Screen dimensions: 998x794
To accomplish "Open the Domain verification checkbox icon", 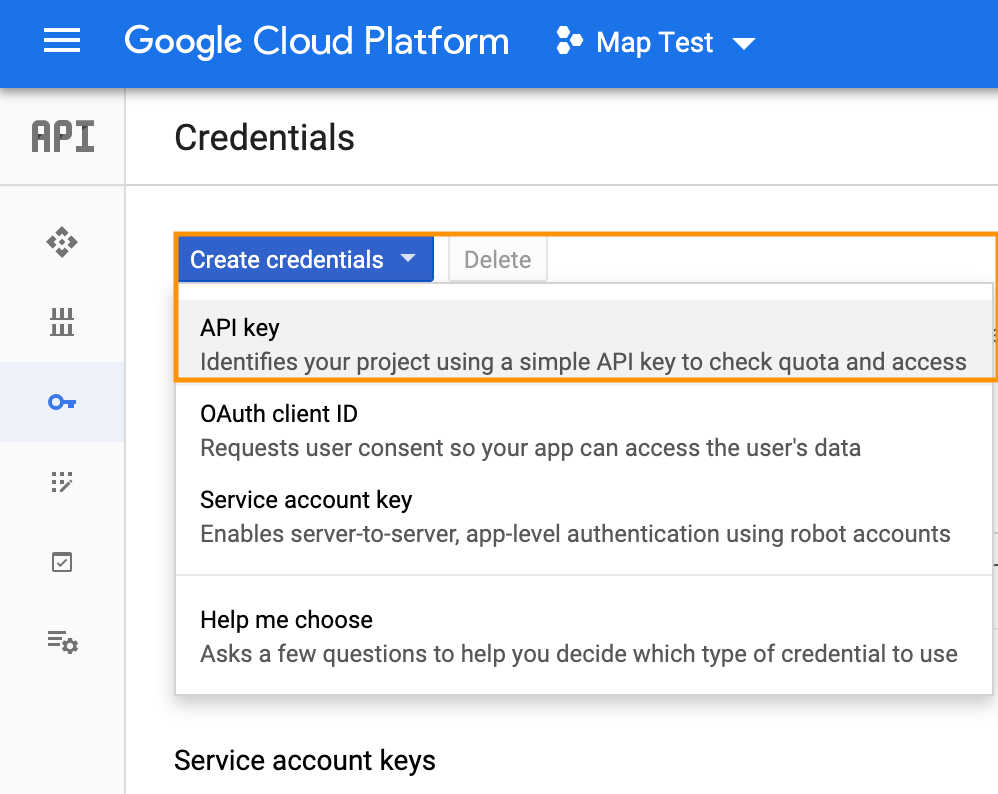I will click(62, 562).
